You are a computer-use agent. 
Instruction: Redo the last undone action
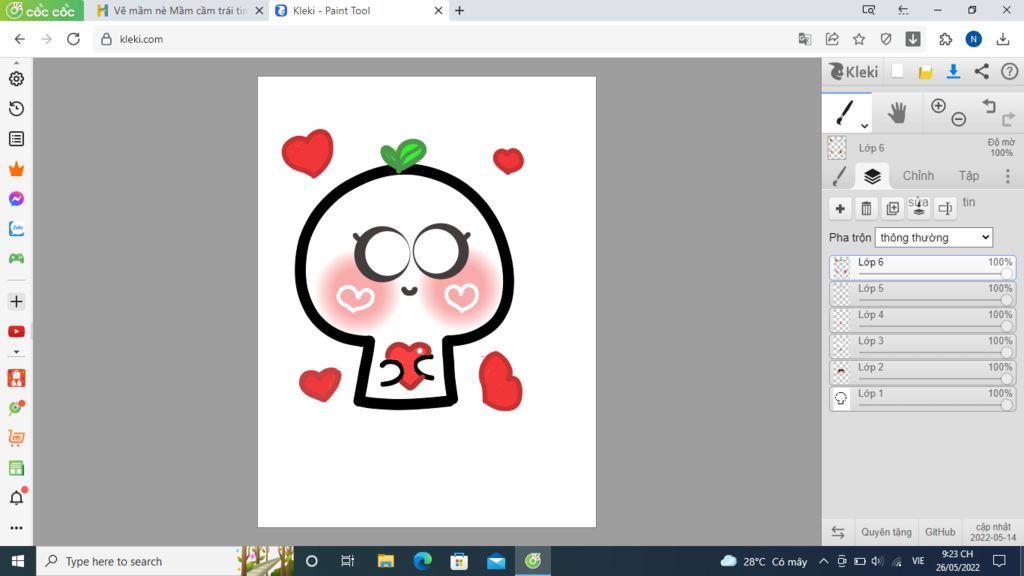(1008, 119)
